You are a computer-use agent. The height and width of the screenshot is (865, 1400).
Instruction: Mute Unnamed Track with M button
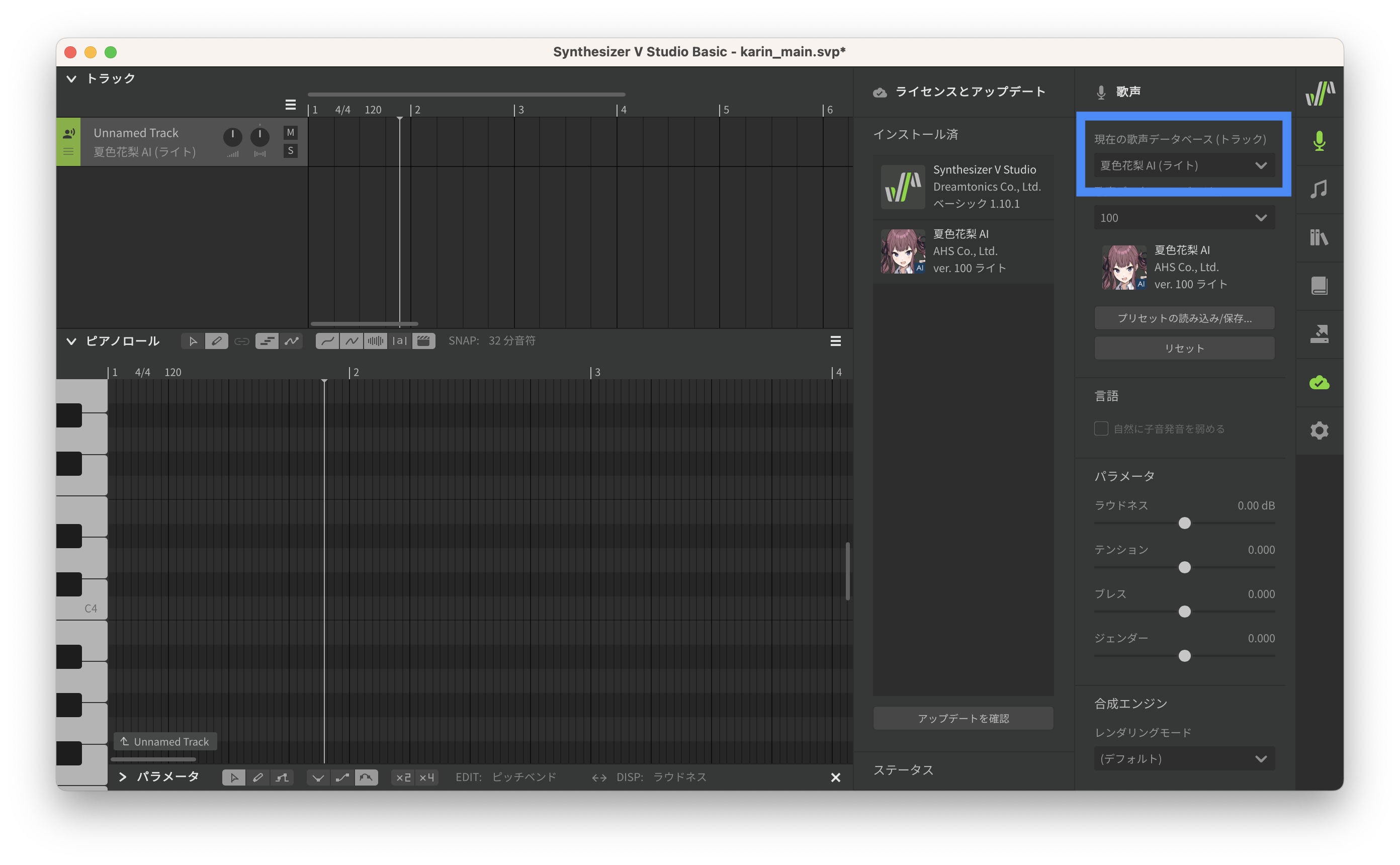point(291,133)
